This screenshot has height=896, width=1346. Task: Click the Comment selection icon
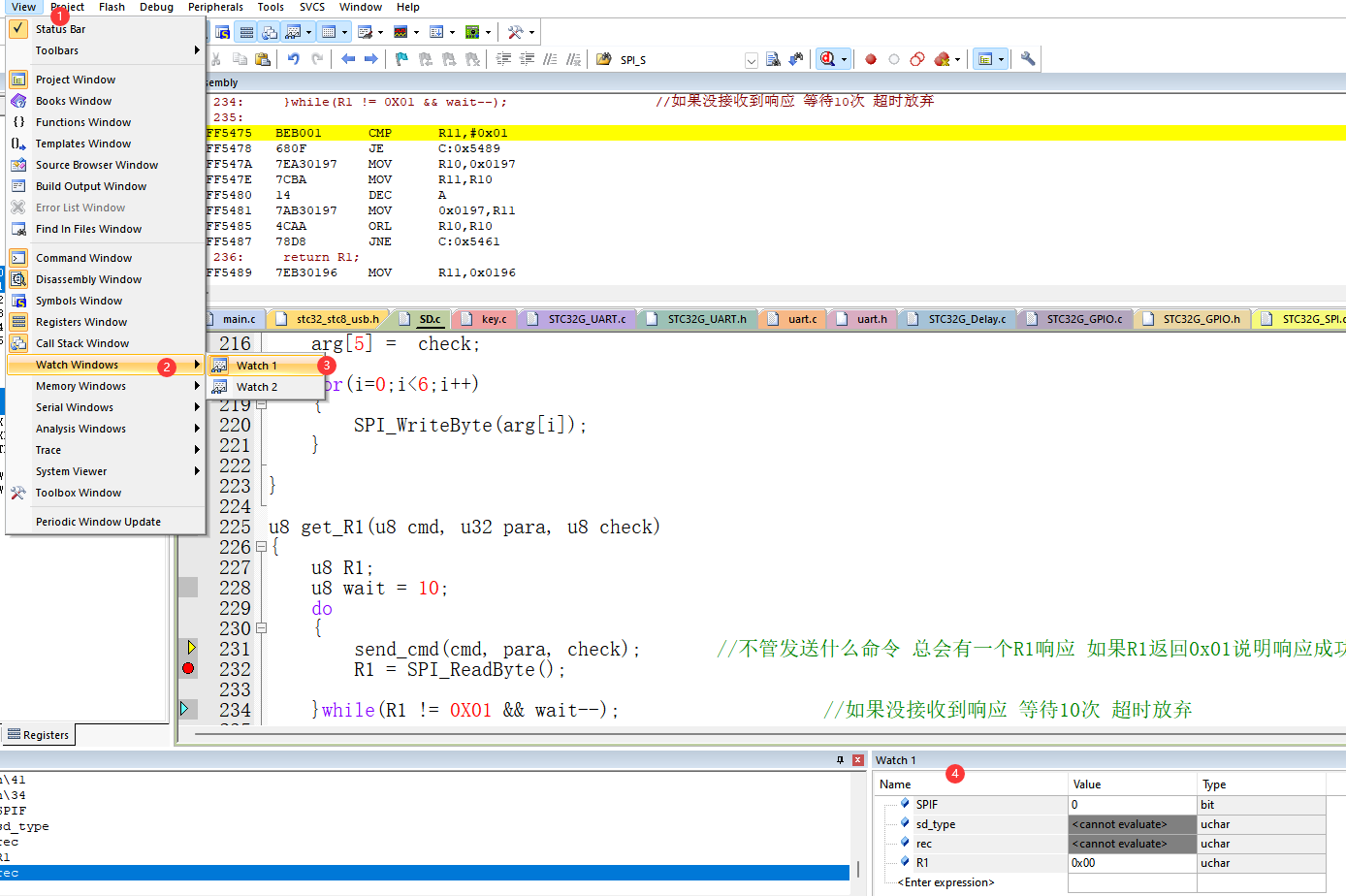point(549,59)
